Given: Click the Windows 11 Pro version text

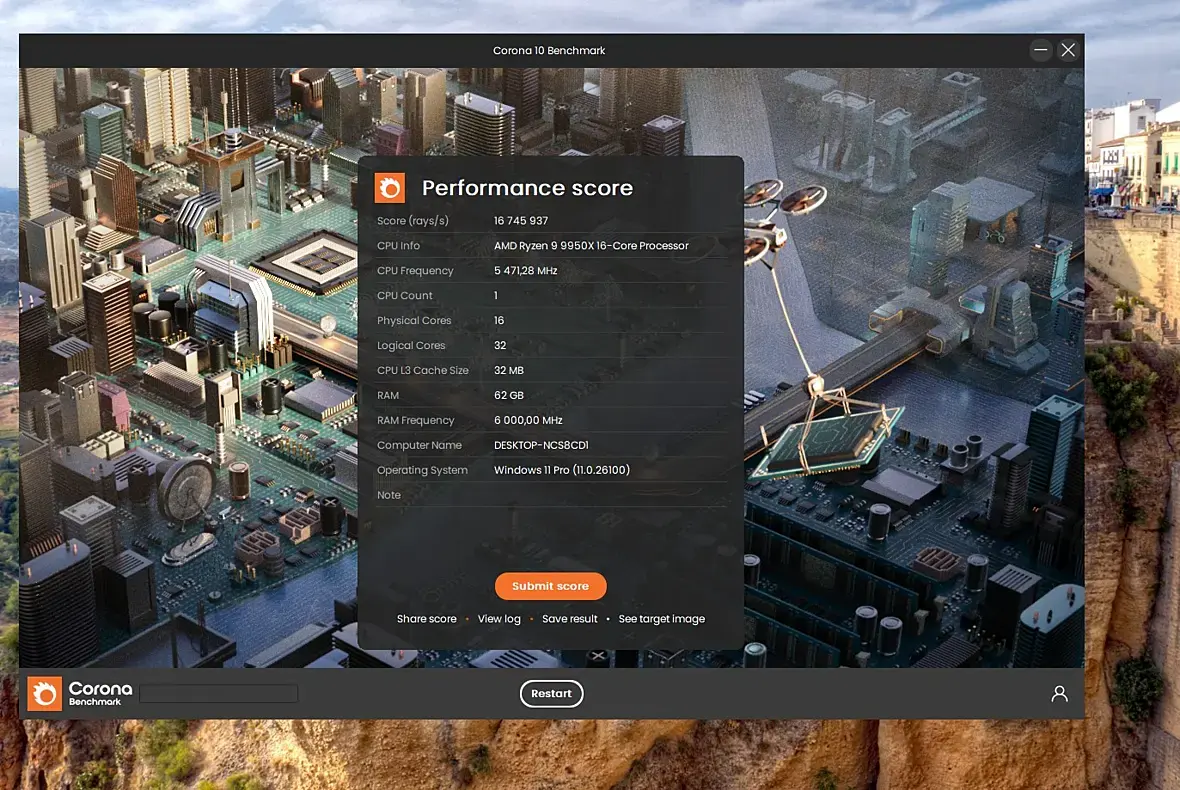Looking at the screenshot, I should (x=561, y=470).
